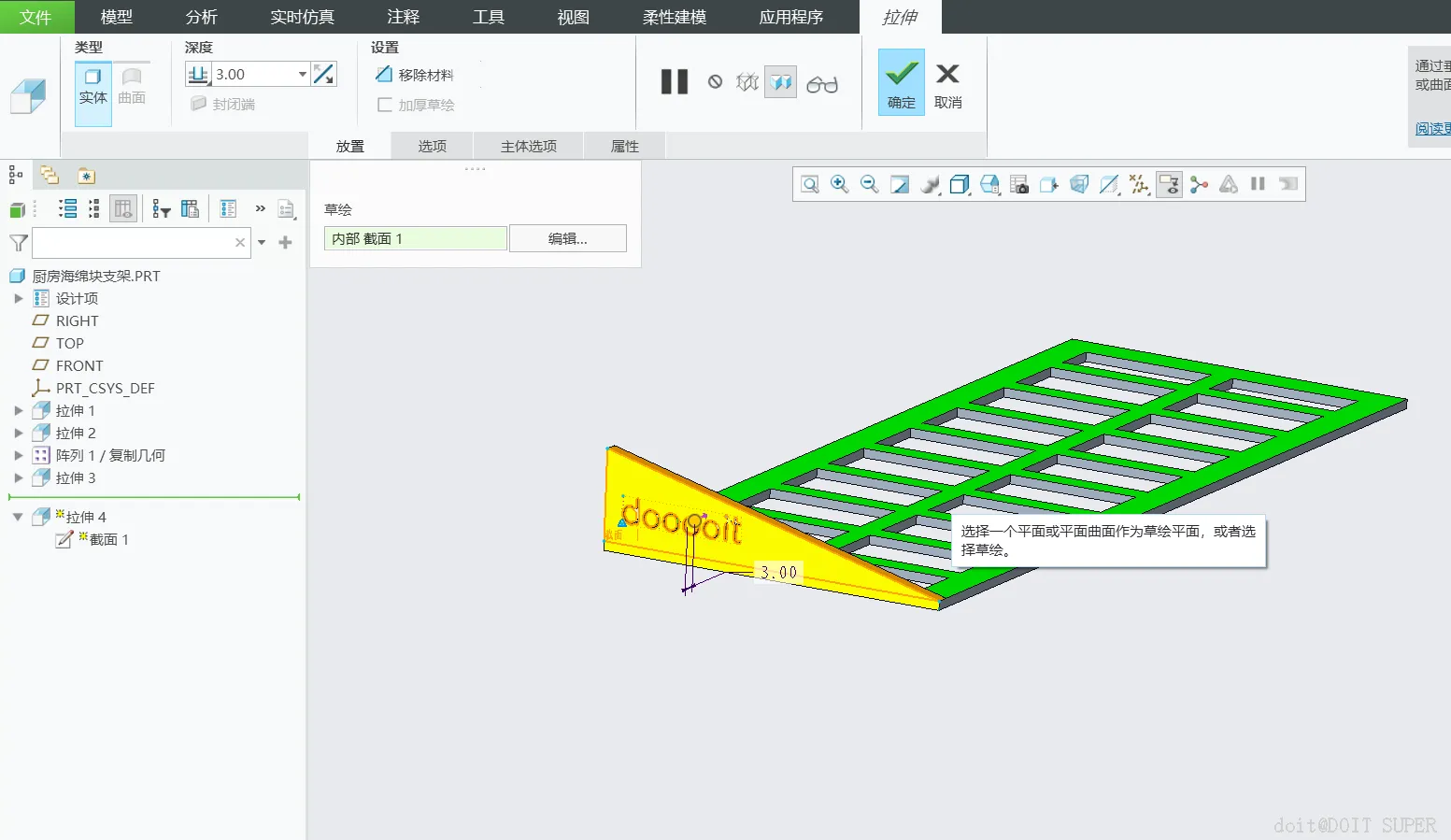This screenshot has width=1451, height=840.
Task: Toggle Remove Material (移除材料) option
Action: click(x=415, y=75)
